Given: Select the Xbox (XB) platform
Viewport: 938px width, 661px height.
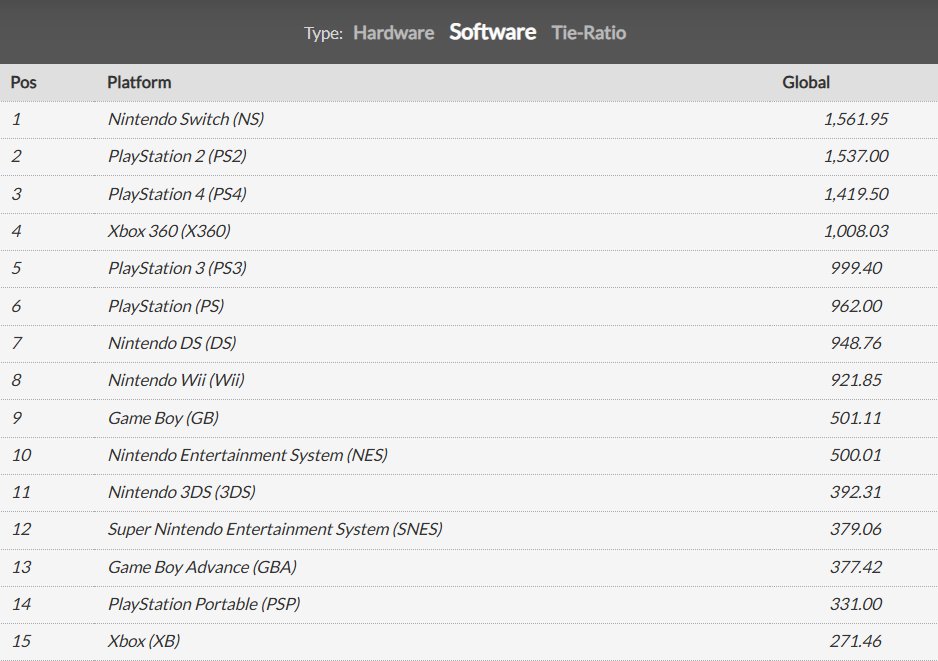Looking at the screenshot, I should pyautogui.click(x=144, y=641).
